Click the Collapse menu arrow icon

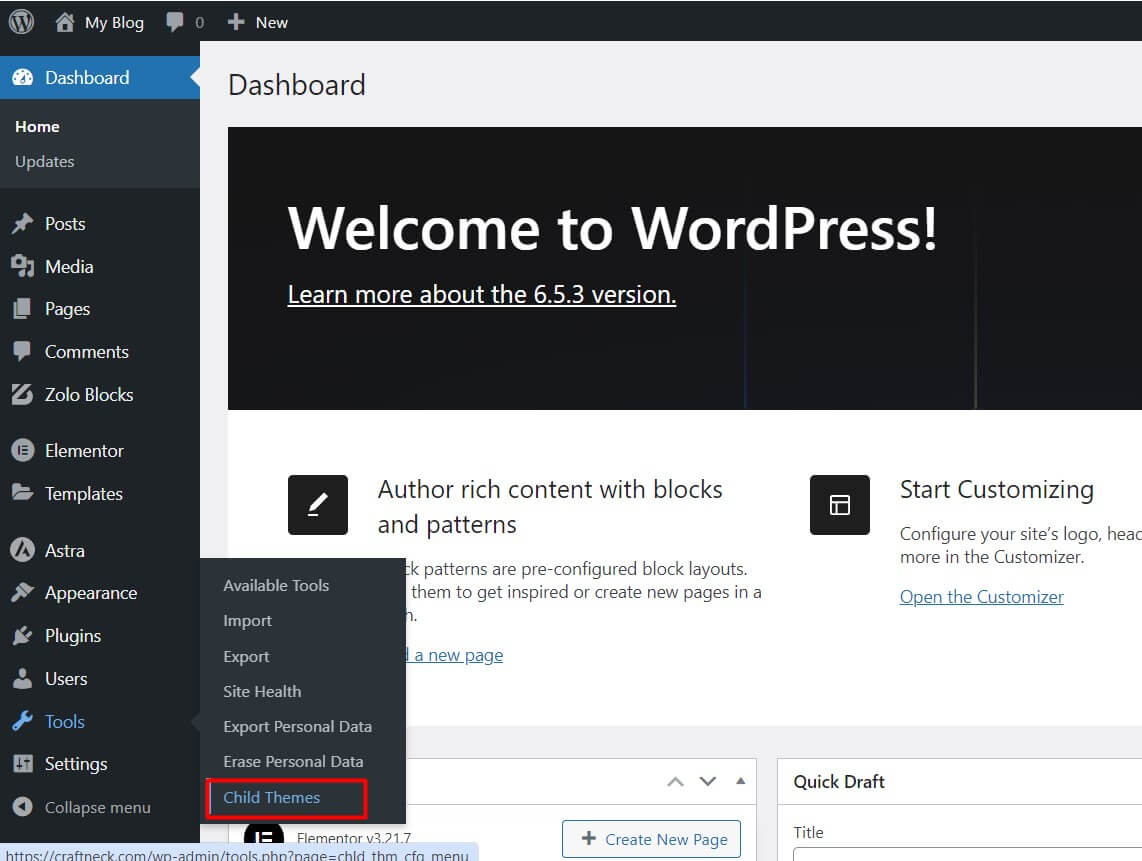tap(23, 806)
